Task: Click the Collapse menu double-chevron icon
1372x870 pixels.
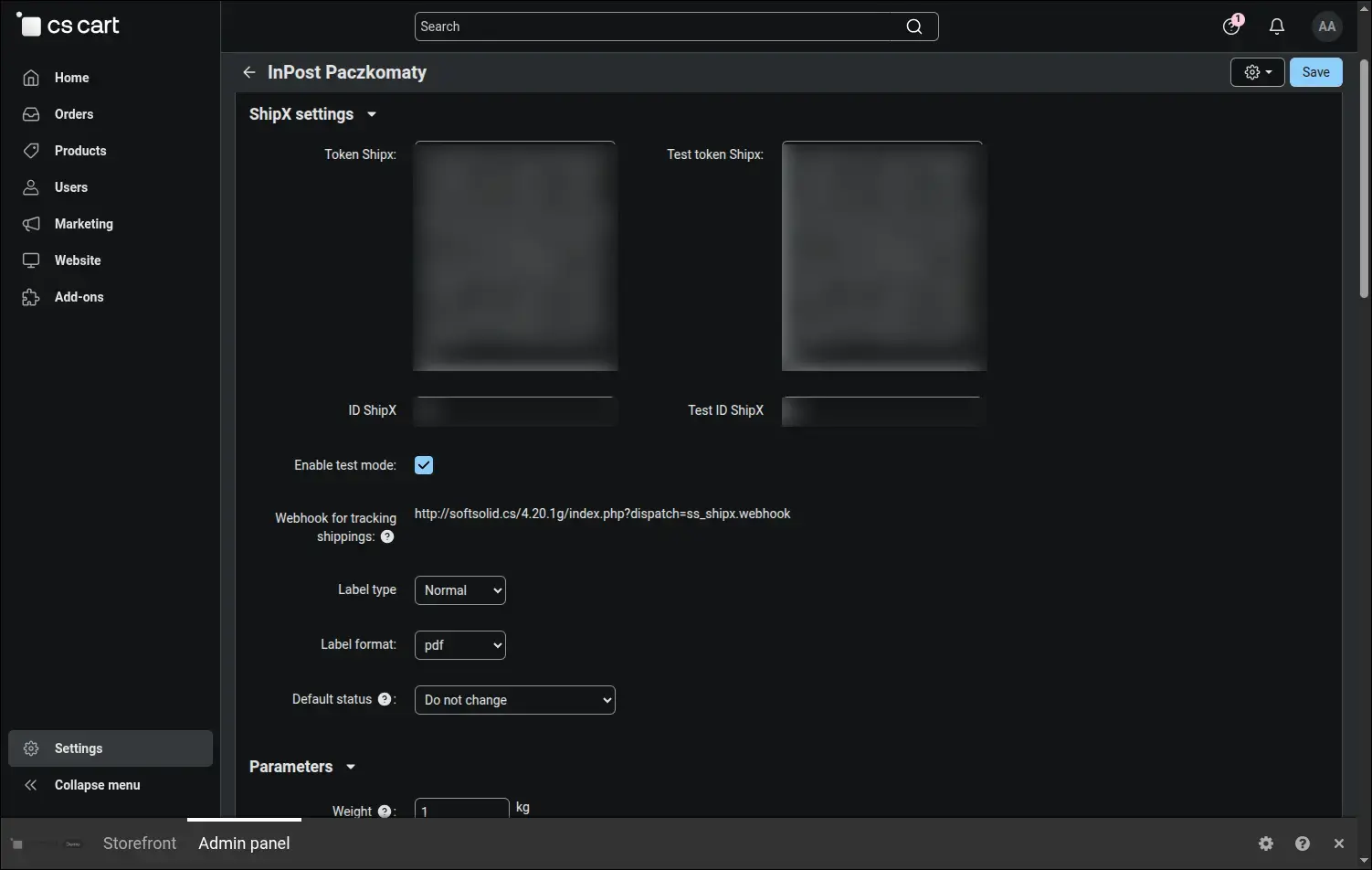Action: point(31,785)
